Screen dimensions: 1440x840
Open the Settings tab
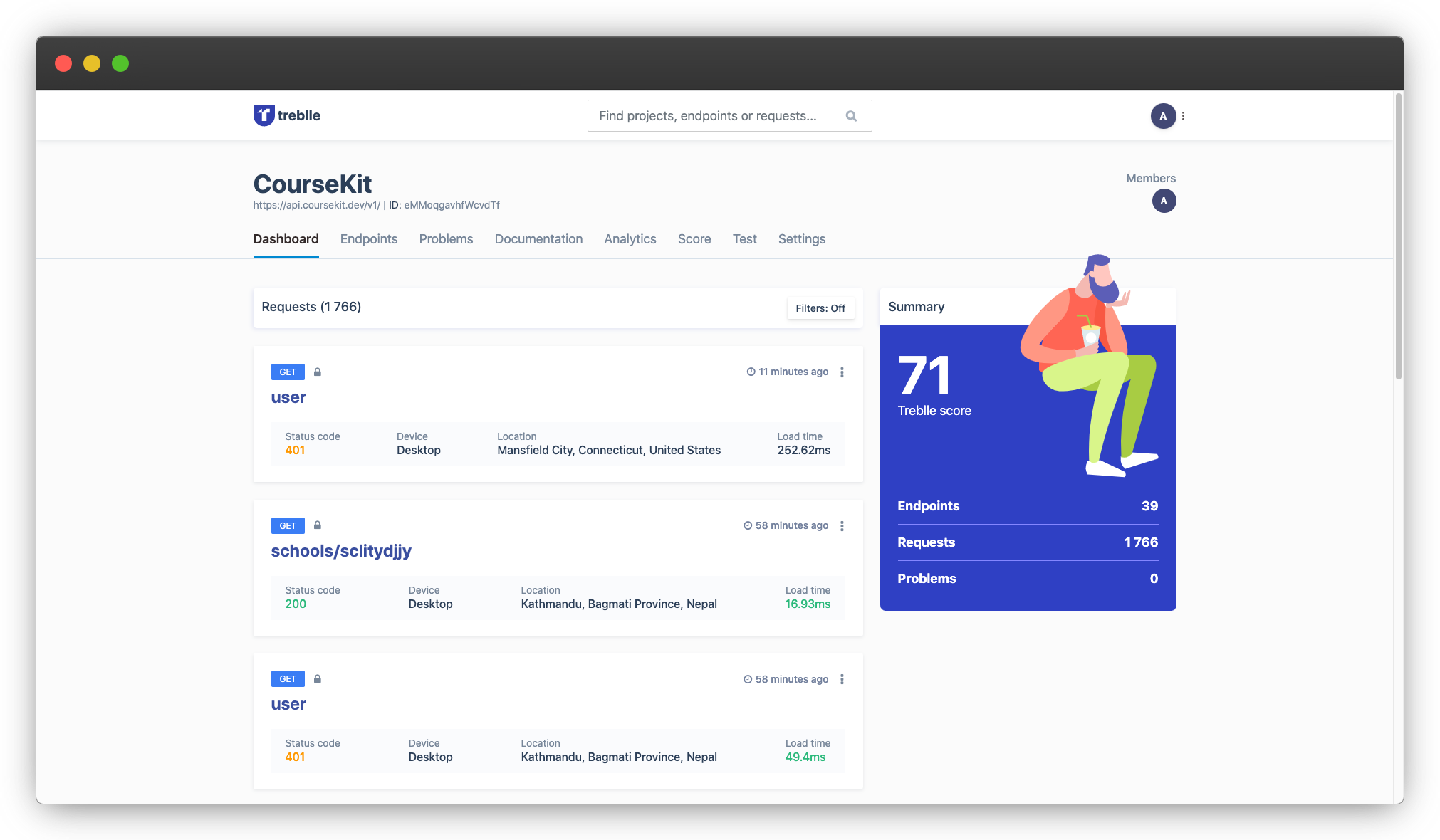802,239
